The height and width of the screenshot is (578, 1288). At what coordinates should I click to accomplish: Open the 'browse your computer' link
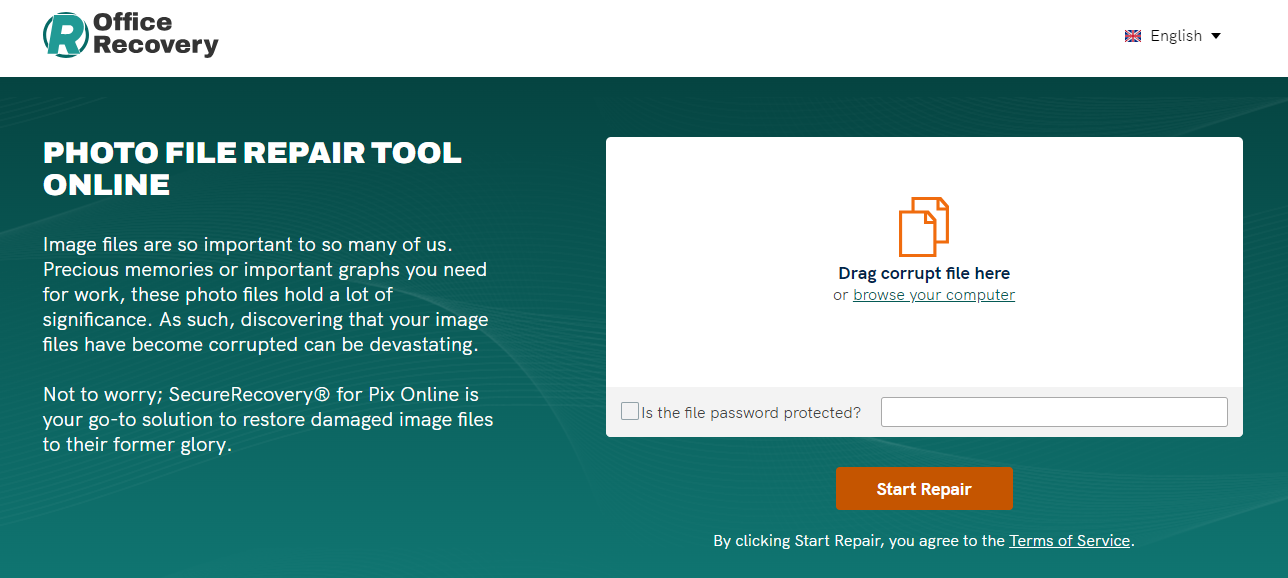(x=933, y=295)
